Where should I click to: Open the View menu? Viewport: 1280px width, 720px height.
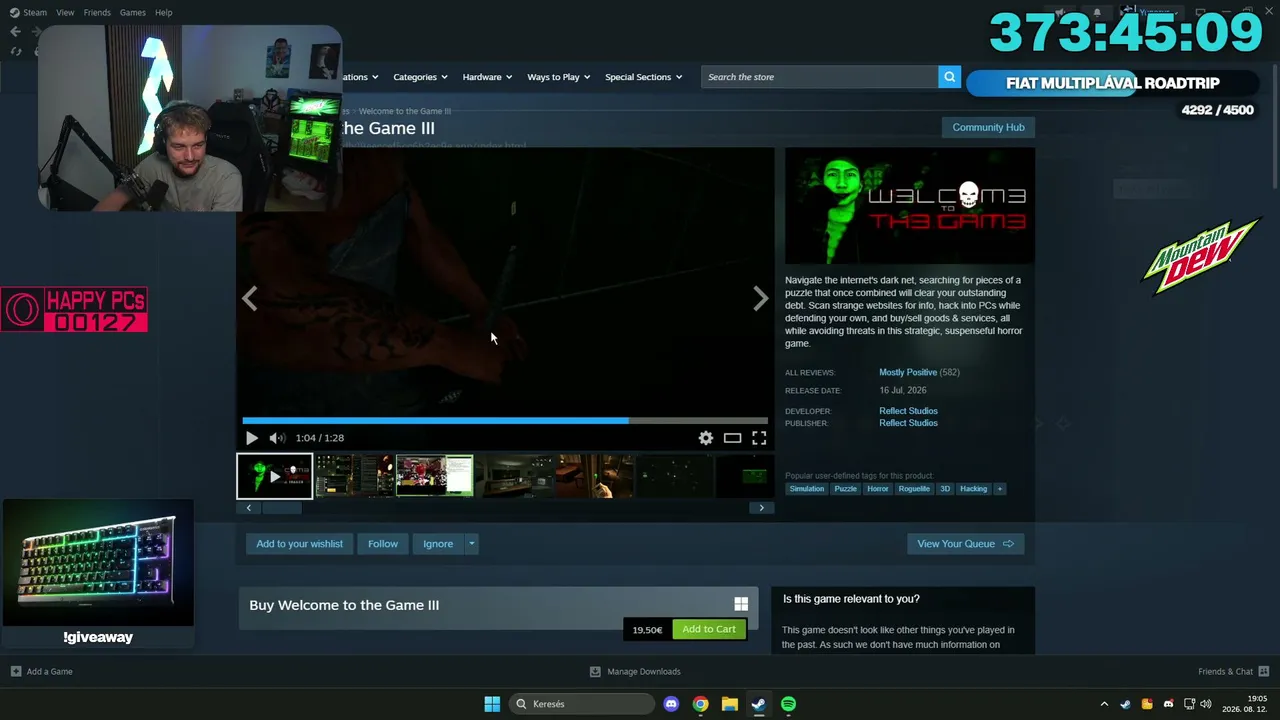[65, 12]
